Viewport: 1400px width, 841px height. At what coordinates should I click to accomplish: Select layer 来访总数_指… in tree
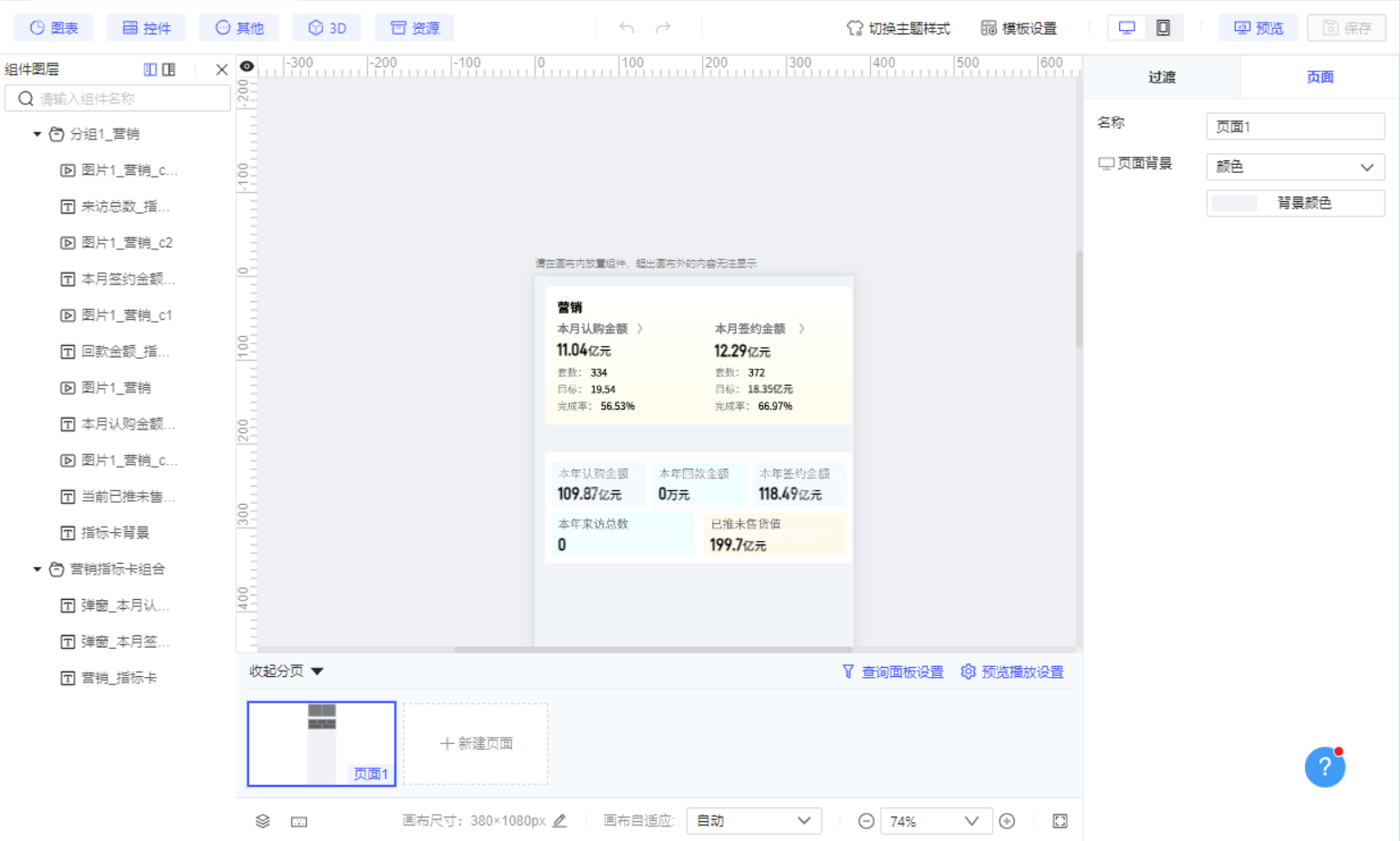pyautogui.click(x=125, y=207)
